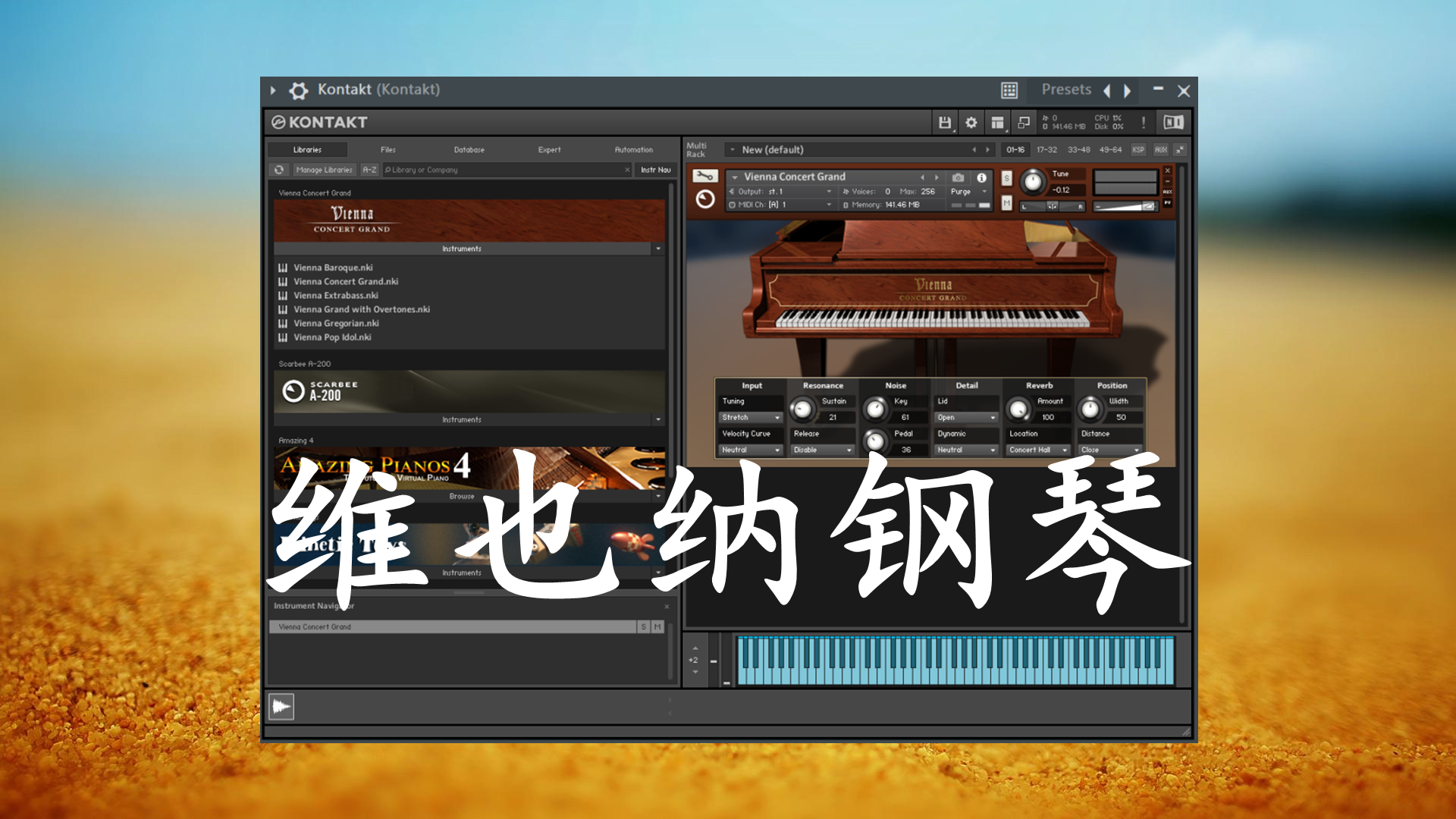This screenshot has width=1456, height=819.
Task: Click previous multi arrow in Multi Rack bar
Action: tap(974, 150)
